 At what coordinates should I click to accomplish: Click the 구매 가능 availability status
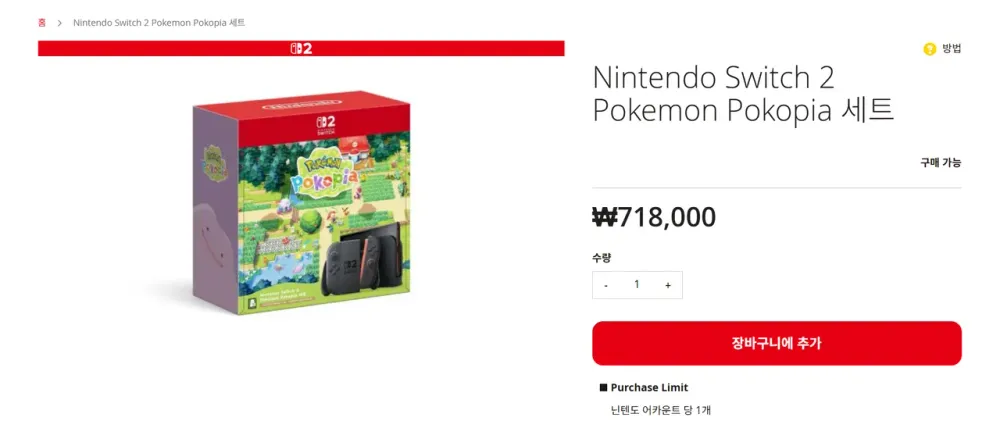[940, 163]
